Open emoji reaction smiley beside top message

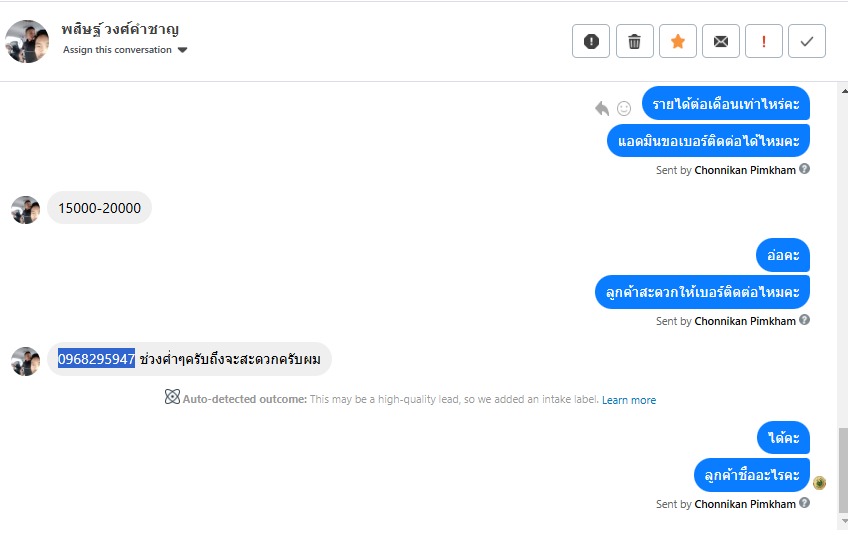(624, 108)
